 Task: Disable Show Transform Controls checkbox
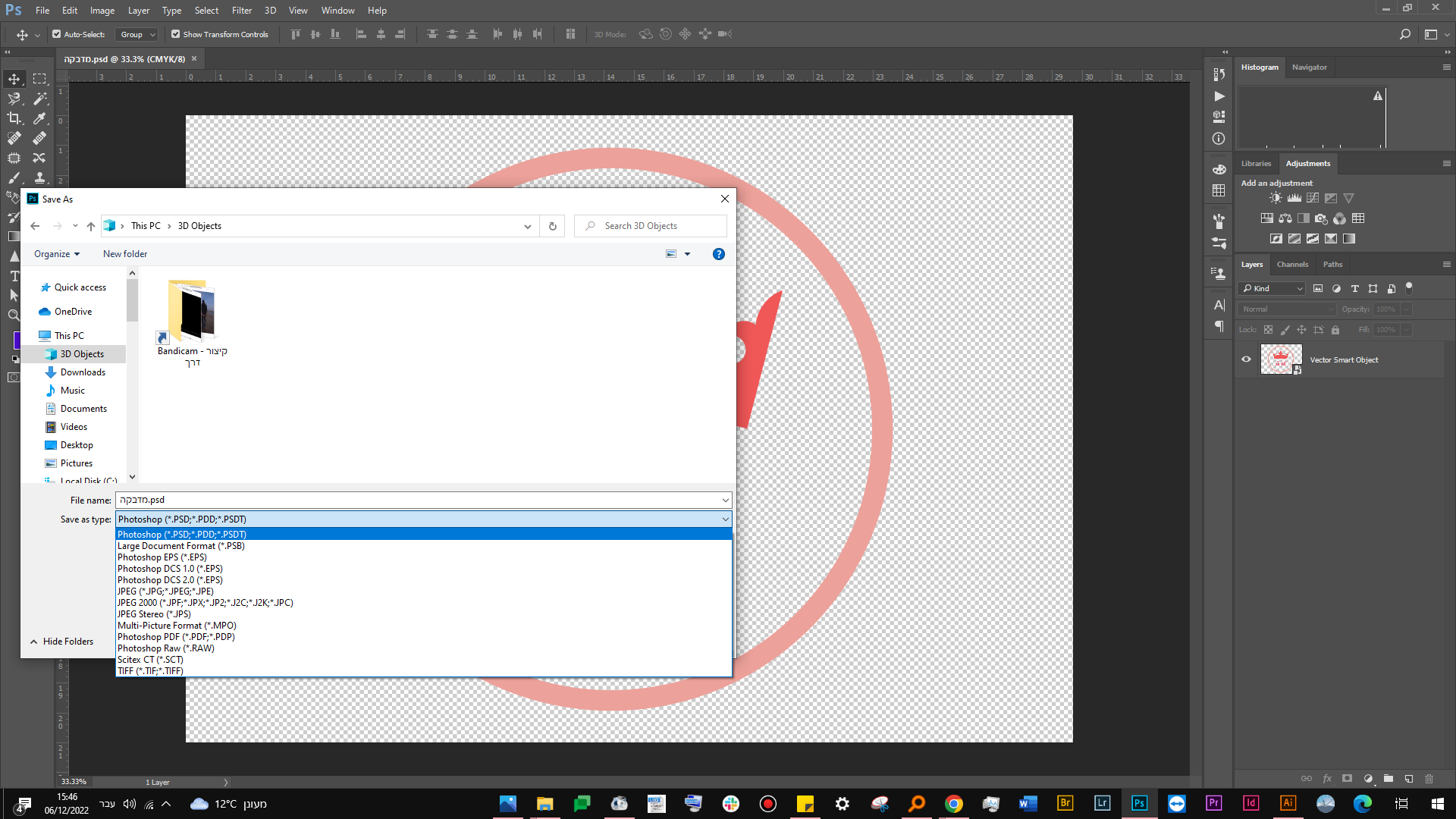175,34
